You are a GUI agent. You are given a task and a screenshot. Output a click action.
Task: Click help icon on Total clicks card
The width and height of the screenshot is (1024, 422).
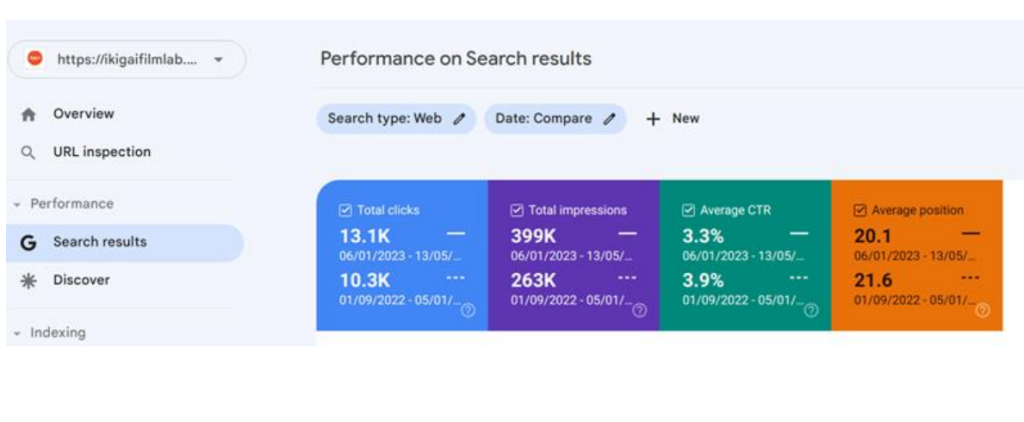click(x=468, y=310)
